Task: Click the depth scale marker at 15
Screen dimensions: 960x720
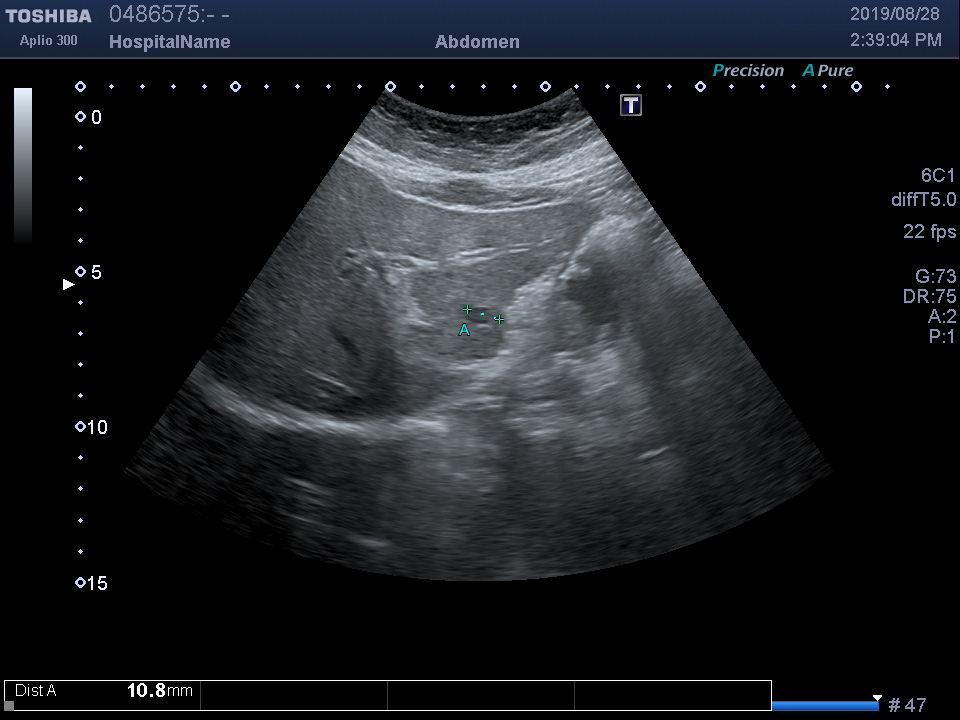Action: tap(81, 583)
